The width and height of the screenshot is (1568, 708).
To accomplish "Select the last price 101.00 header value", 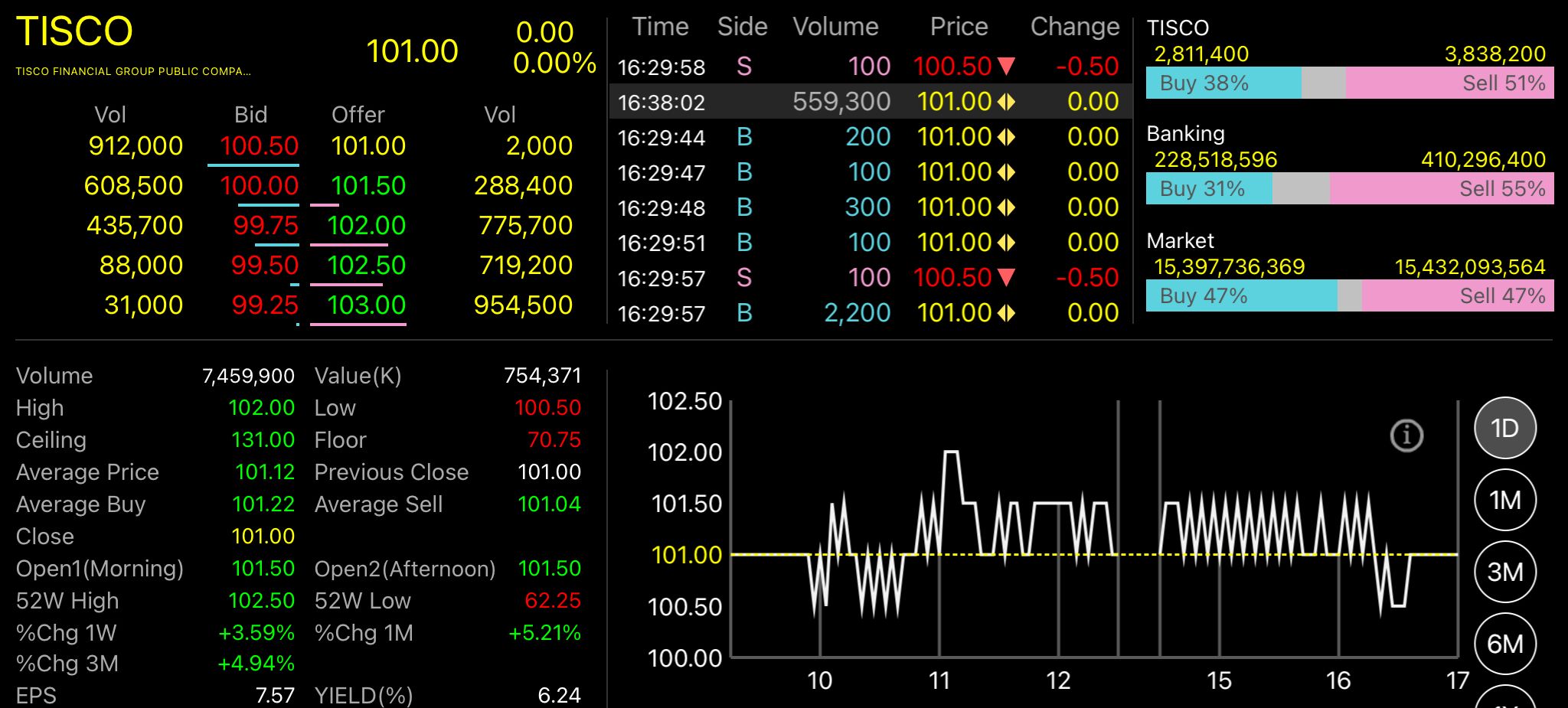I will (412, 51).
